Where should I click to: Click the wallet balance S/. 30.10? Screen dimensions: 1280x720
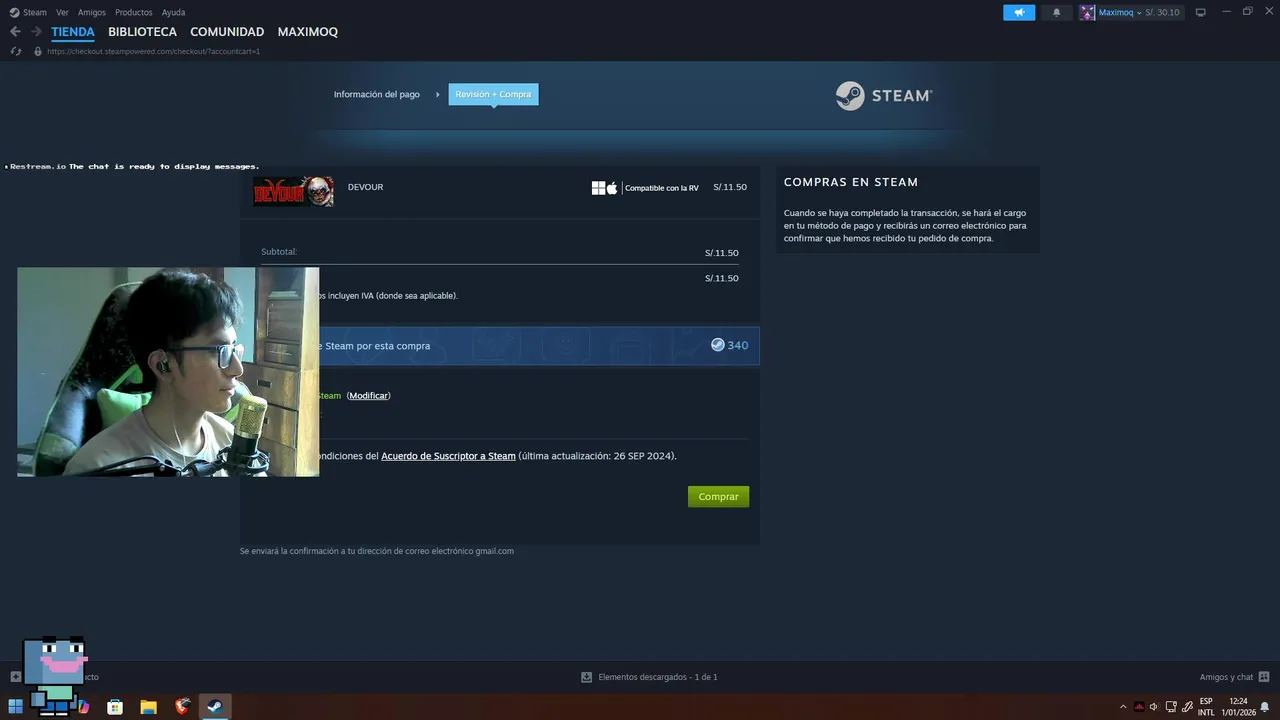tap(1163, 12)
